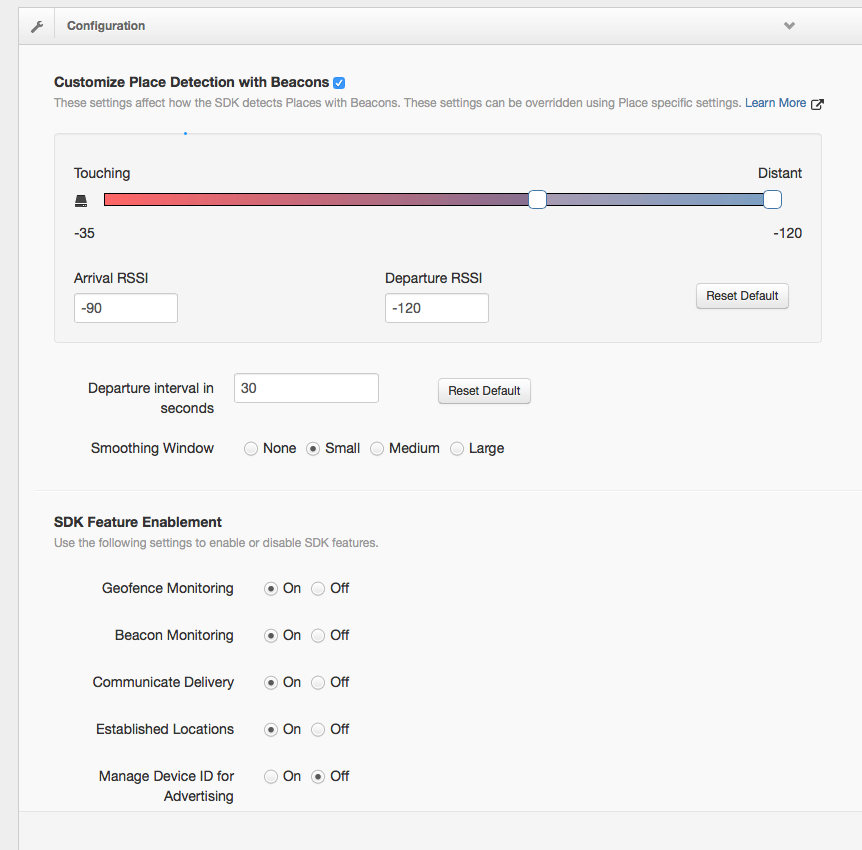Click the external link icon after Learn More

(817, 104)
